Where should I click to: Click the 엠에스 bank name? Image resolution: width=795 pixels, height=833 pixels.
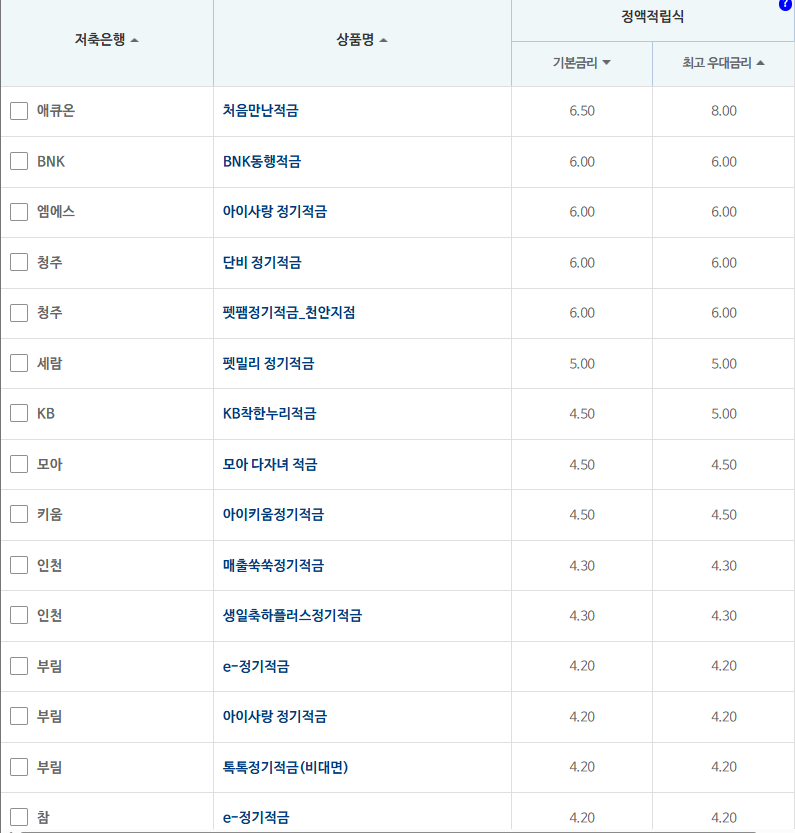click(x=56, y=211)
